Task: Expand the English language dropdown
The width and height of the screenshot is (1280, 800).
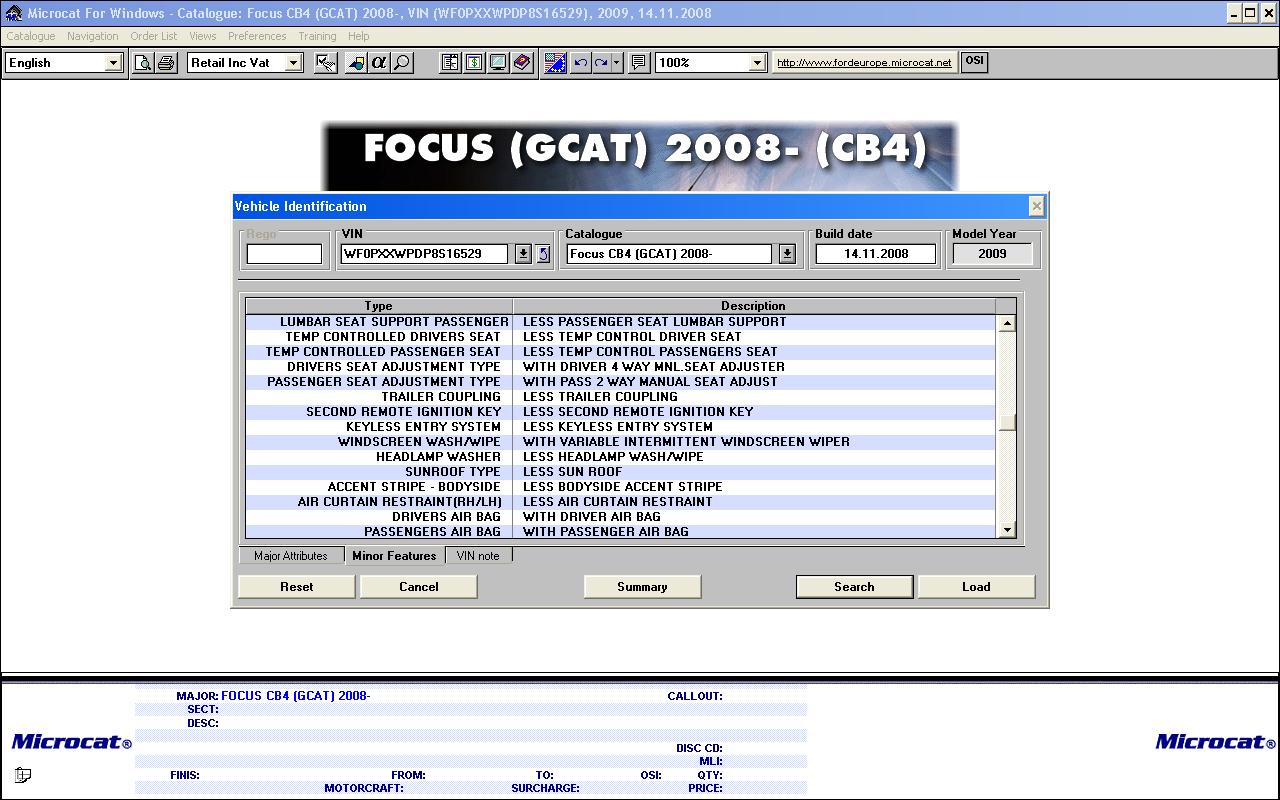Action: (x=113, y=63)
